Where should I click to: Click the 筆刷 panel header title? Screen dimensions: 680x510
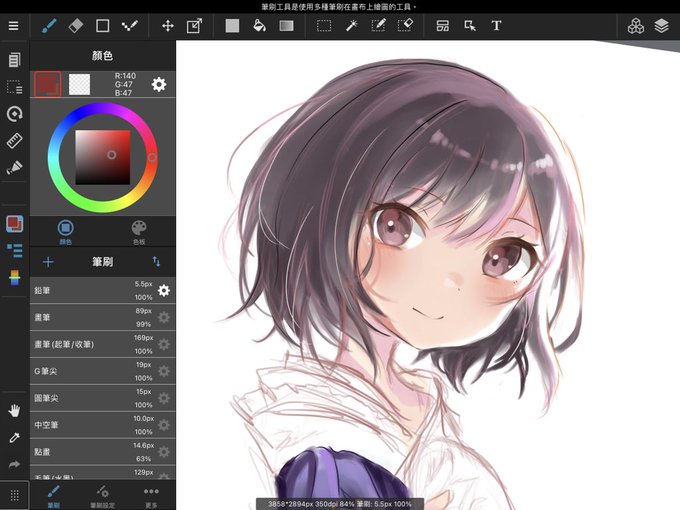[x=102, y=262]
